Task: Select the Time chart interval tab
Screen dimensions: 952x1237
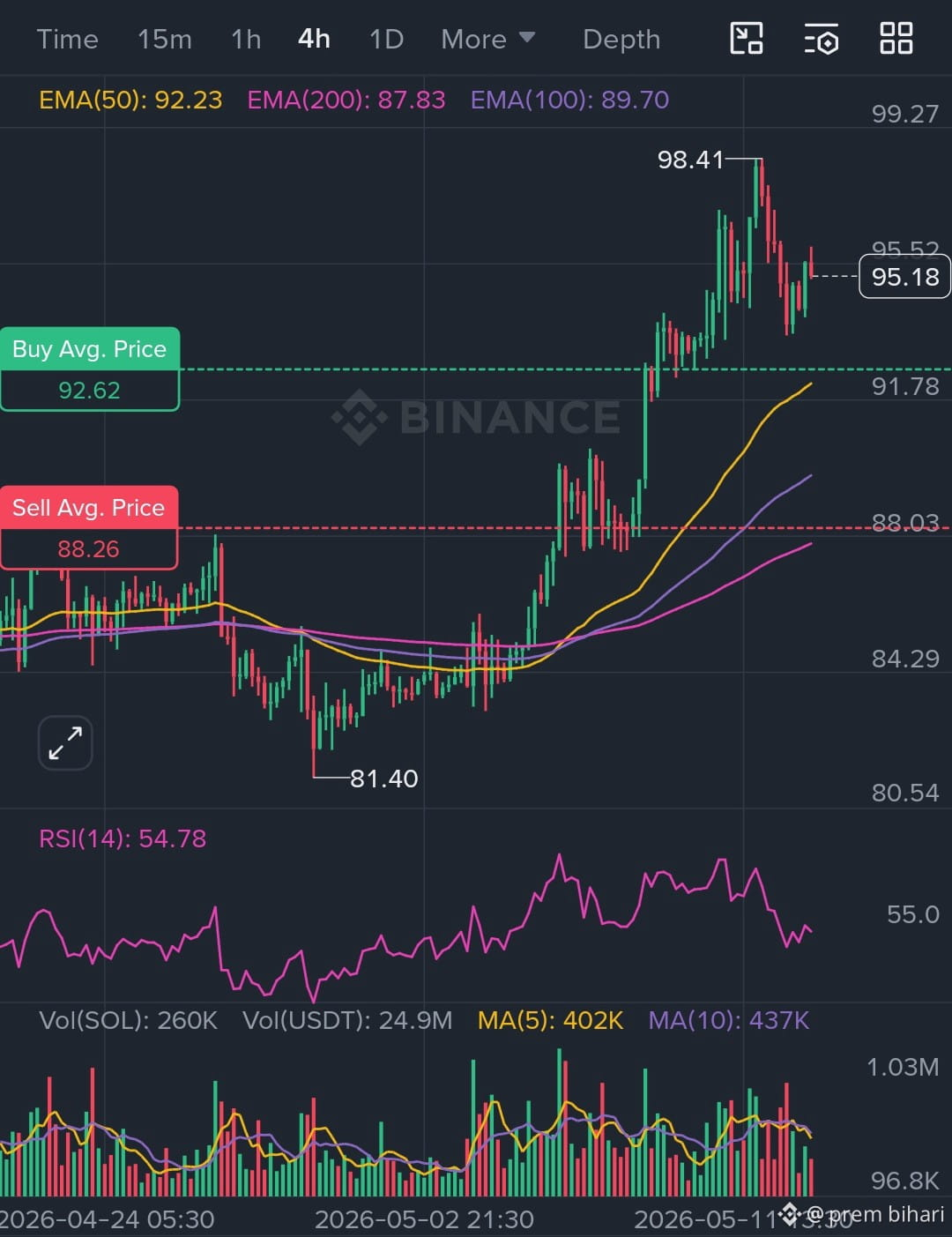Action: pos(67,39)
